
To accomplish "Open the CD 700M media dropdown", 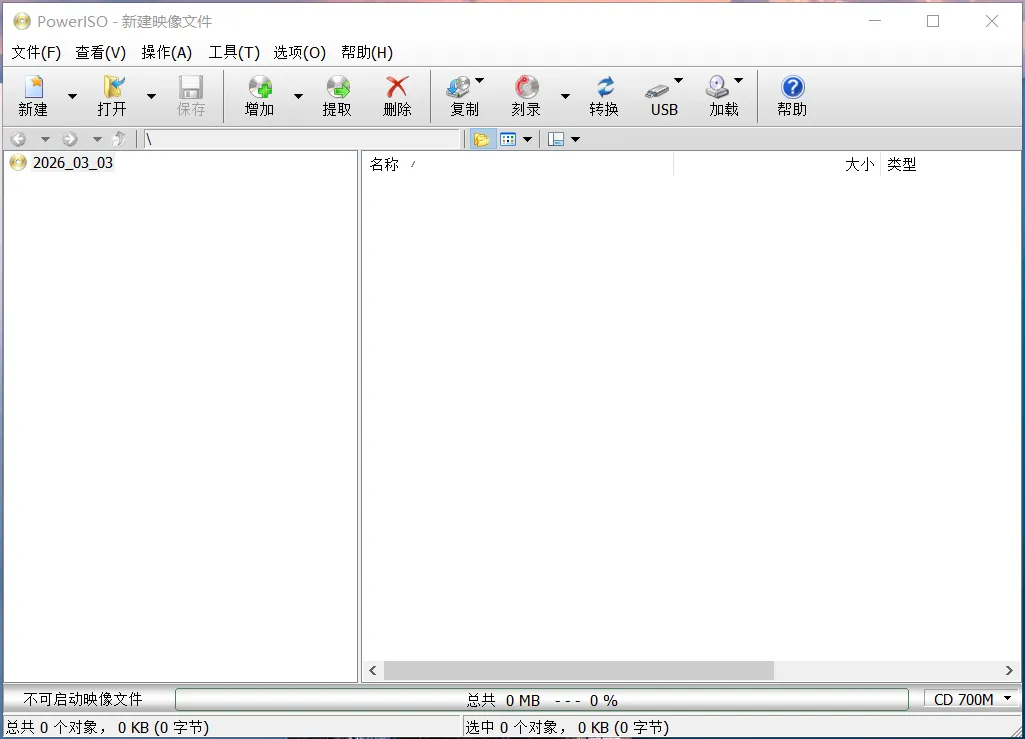I will point(971,699).
